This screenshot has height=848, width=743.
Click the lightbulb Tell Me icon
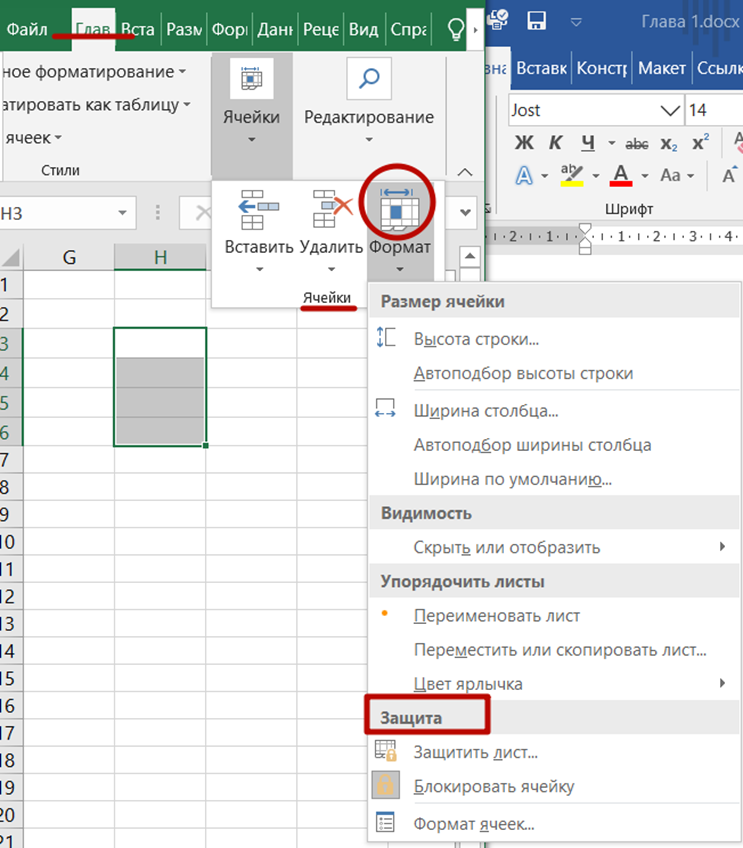pyautogui.click(x=455, y=29)
